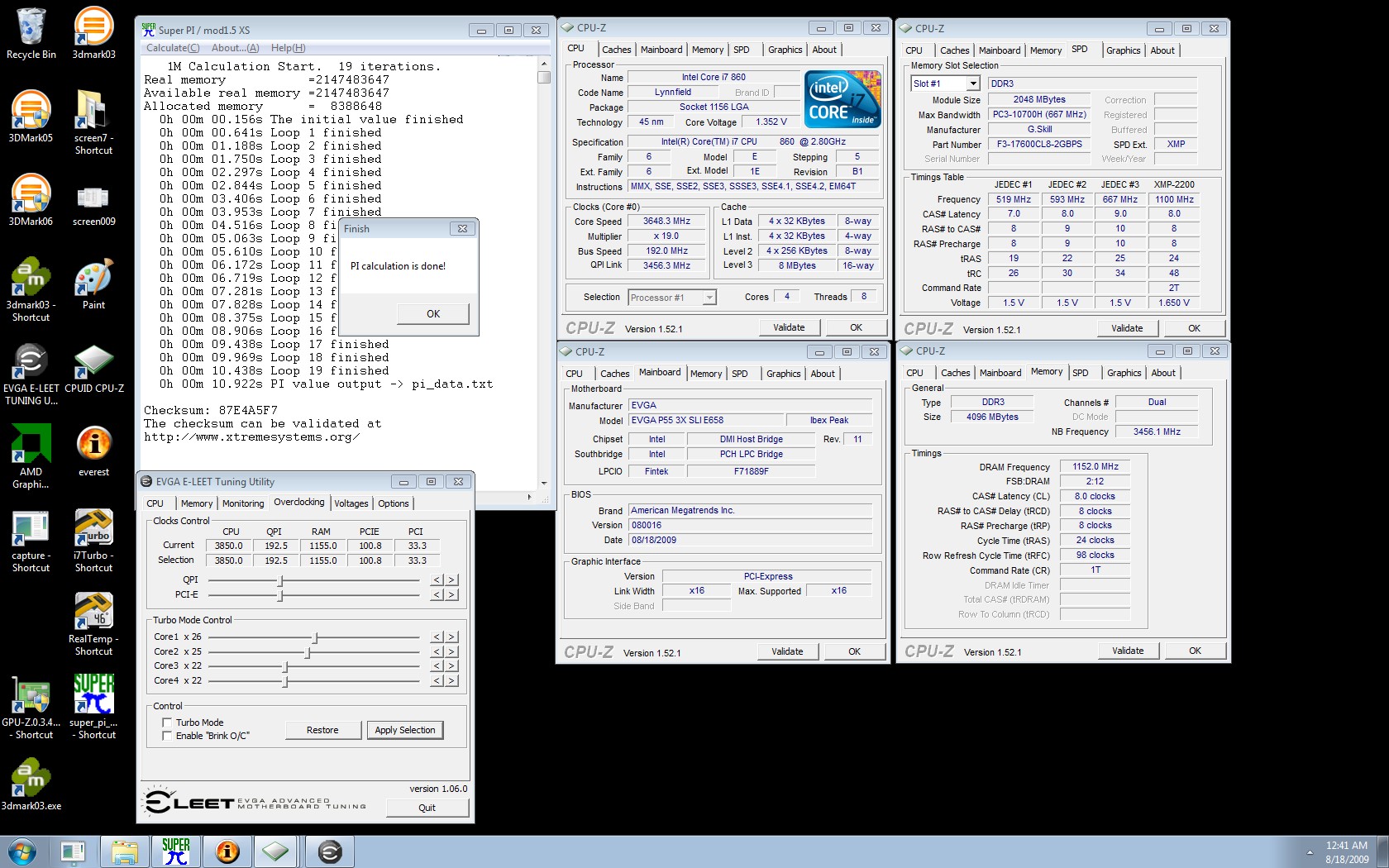
Task: Increase QPI with the right arrow button
Action: pyautogui.click(x=451, y=580)
